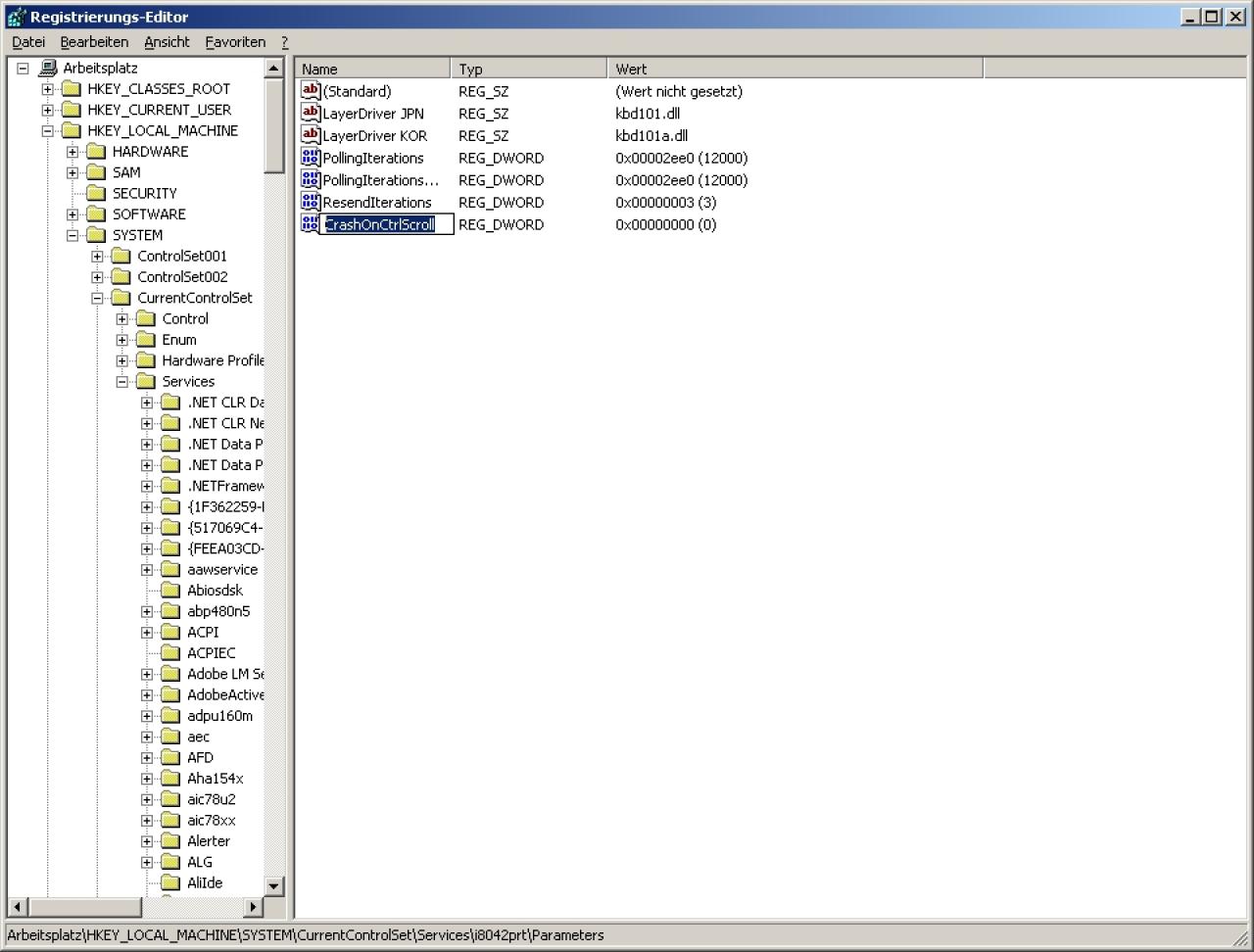The height and width of the screenshot is (952, 1254).
Task: Expand the ControlSet001 key
Action: [97, 257]
